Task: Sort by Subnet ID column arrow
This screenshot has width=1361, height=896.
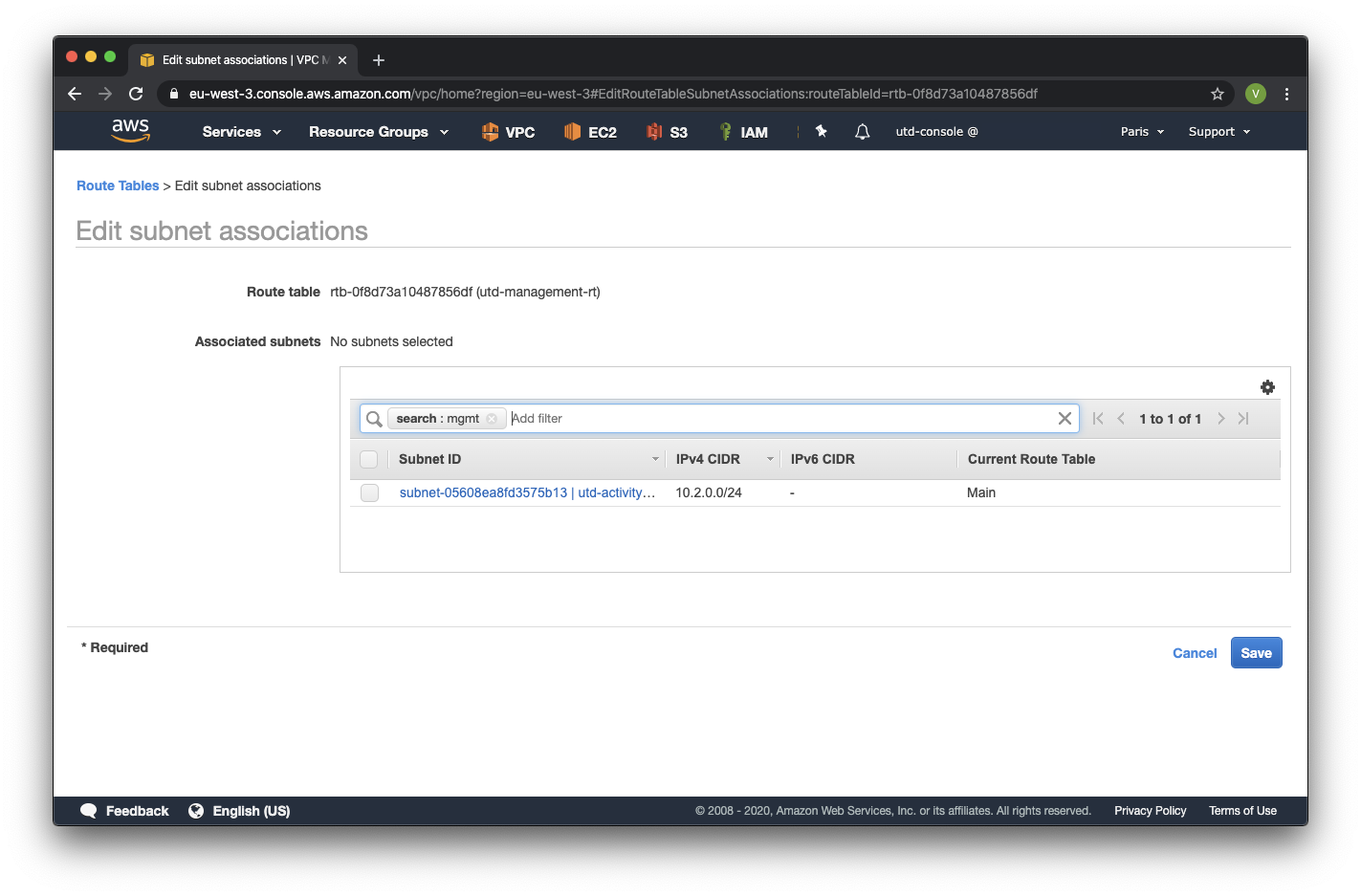Action: coord(655,459)
